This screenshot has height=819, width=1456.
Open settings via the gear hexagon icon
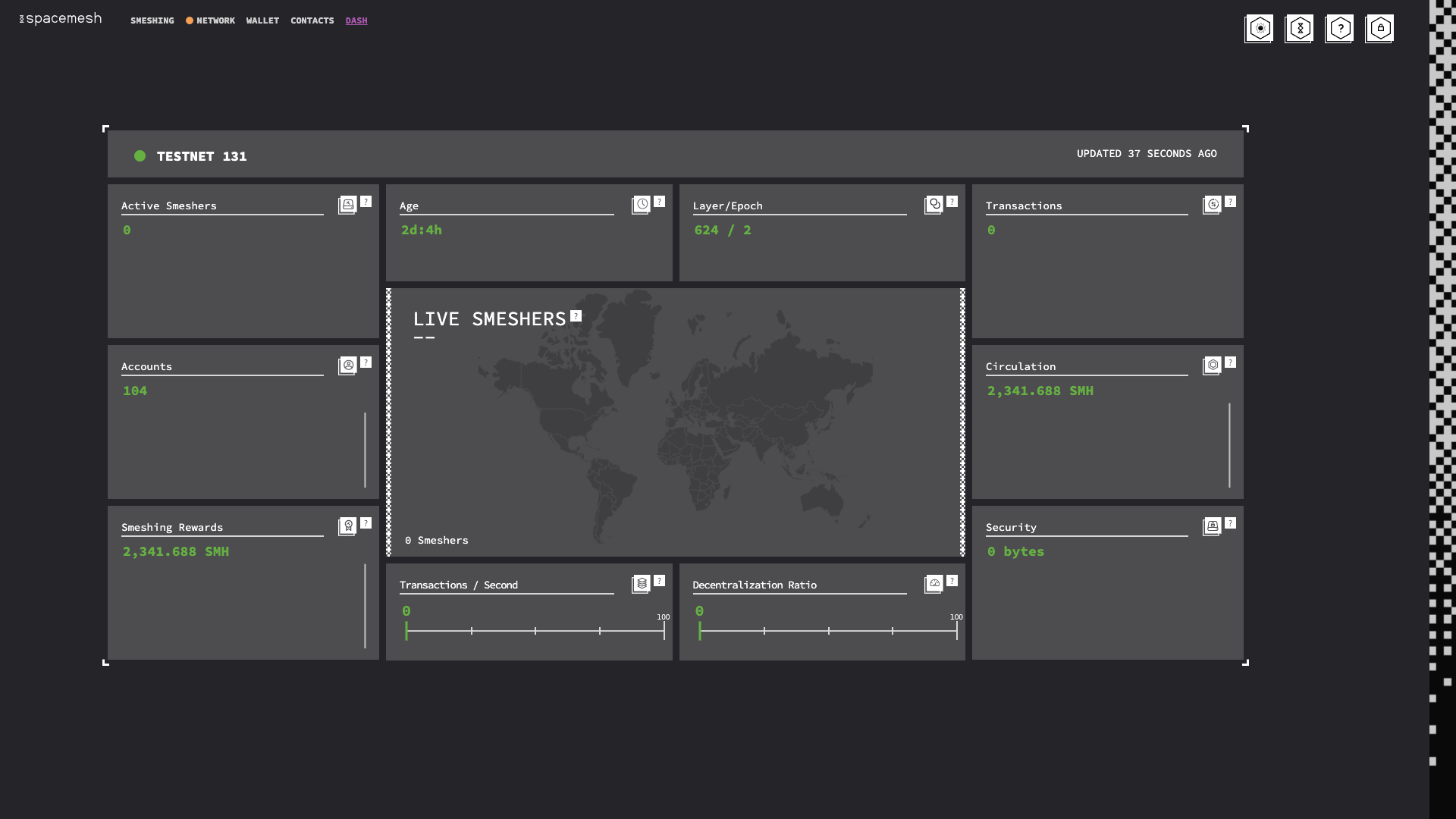coord(1259,29)
